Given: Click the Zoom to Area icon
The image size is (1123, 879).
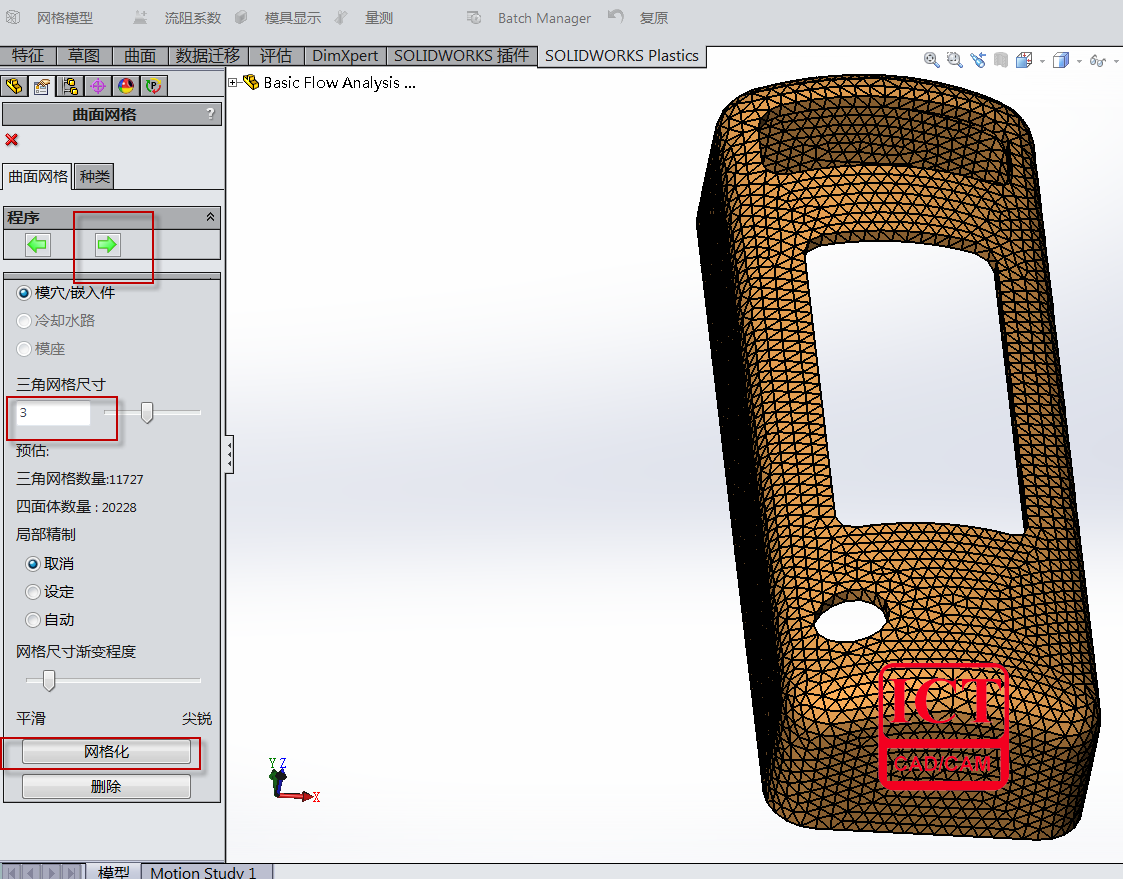Looking at the screenshot, I should 955,60.
